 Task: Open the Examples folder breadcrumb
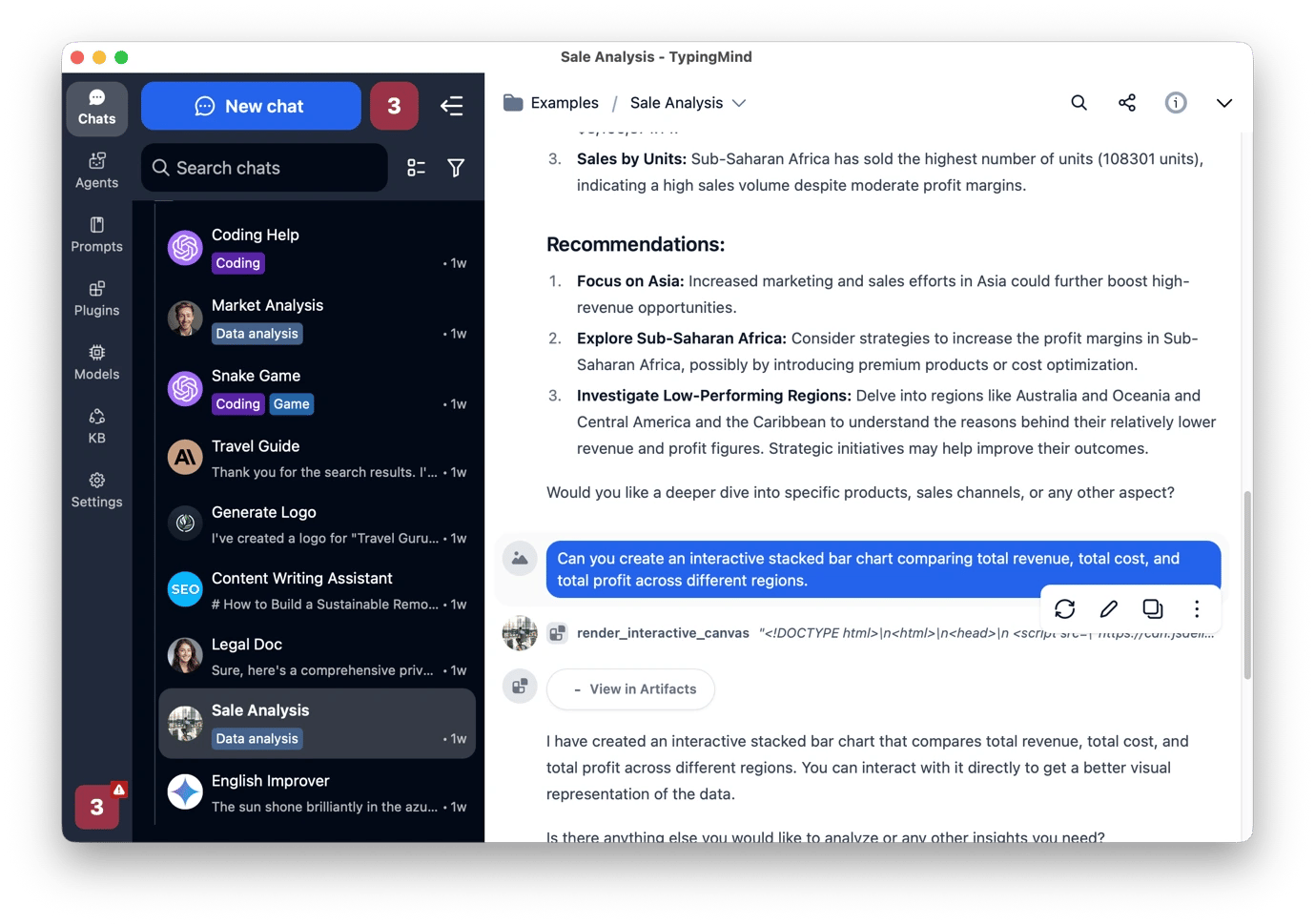click(x=551, y=103)
